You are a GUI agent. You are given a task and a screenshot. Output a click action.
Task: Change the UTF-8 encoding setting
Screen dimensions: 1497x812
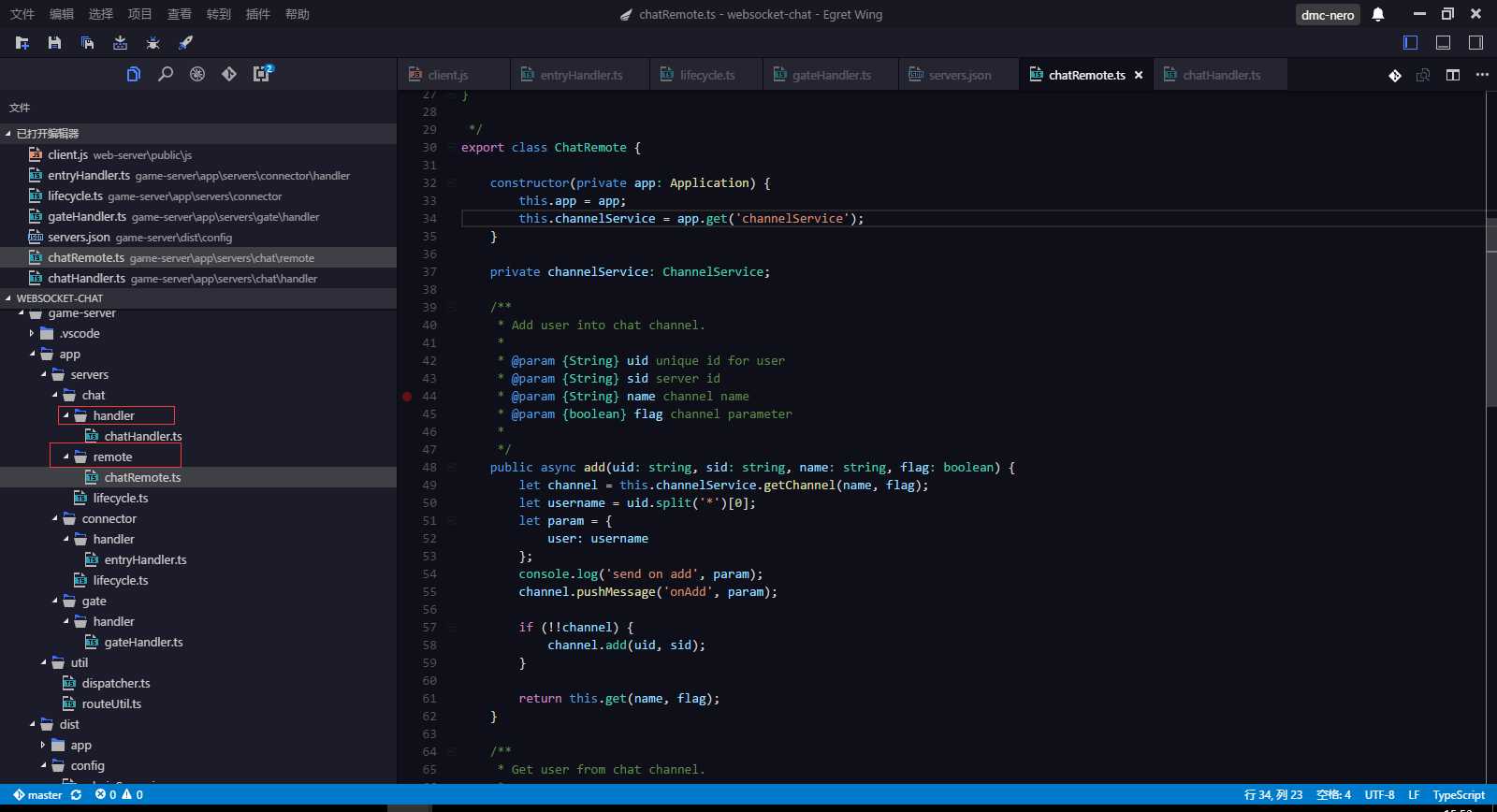pyautogui.click(x=1379, y=795)
